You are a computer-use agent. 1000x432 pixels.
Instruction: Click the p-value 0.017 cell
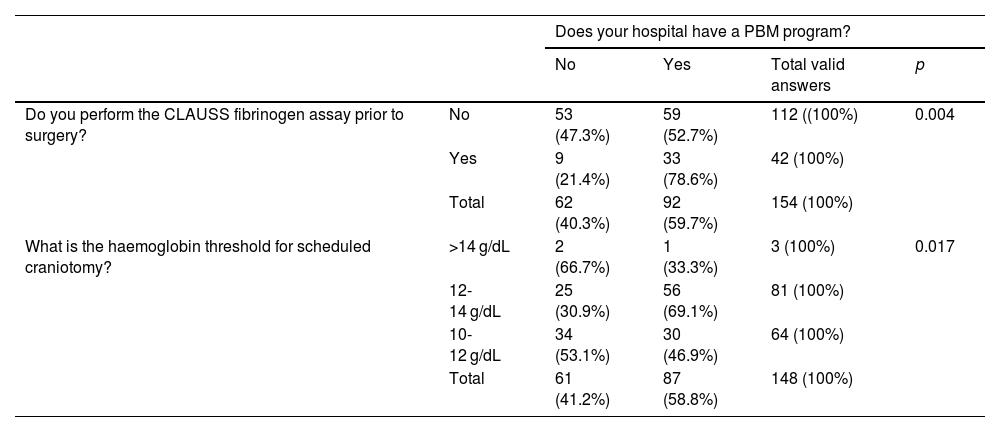[x=934, y=246]
